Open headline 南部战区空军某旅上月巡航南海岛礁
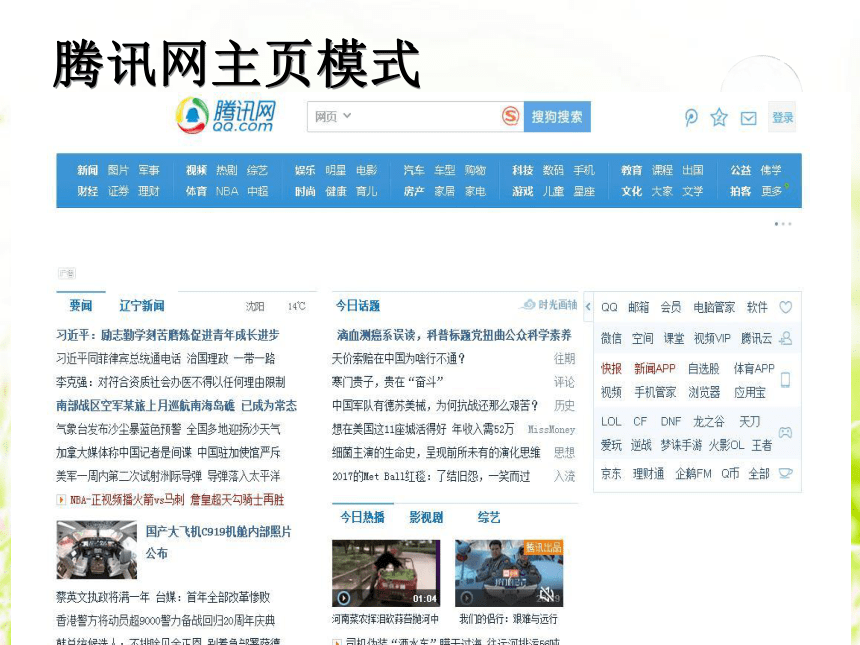This screenshot has width=860, height=645. [177, 405]
